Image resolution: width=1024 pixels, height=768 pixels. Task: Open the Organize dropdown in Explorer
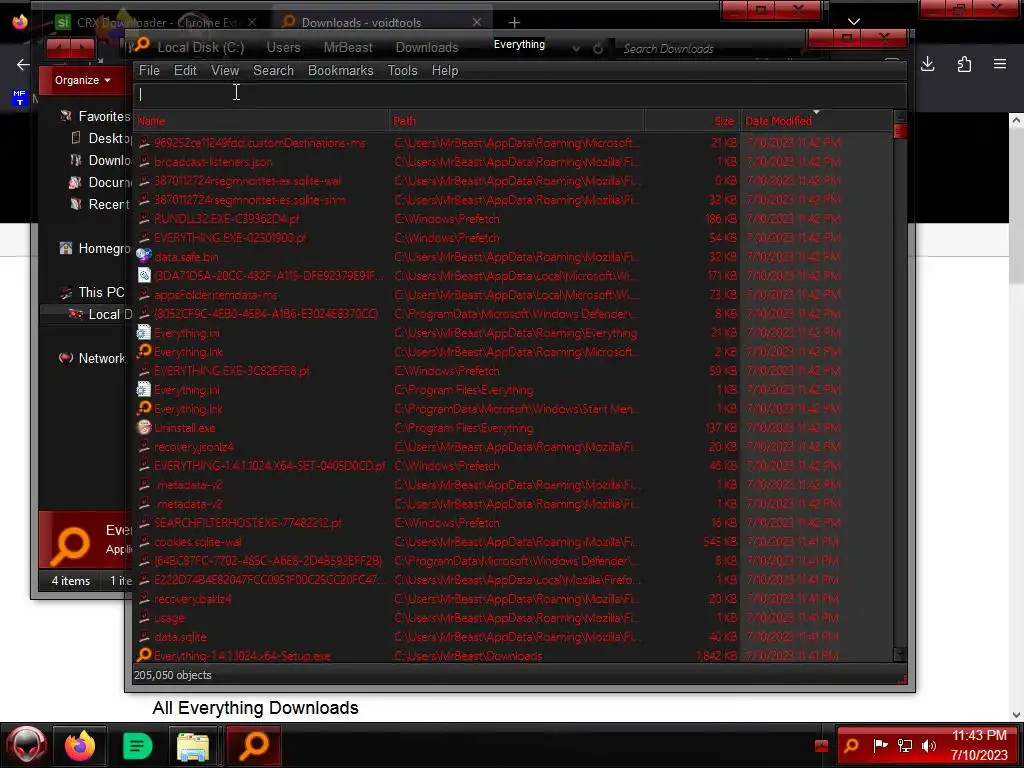point(82,80)
